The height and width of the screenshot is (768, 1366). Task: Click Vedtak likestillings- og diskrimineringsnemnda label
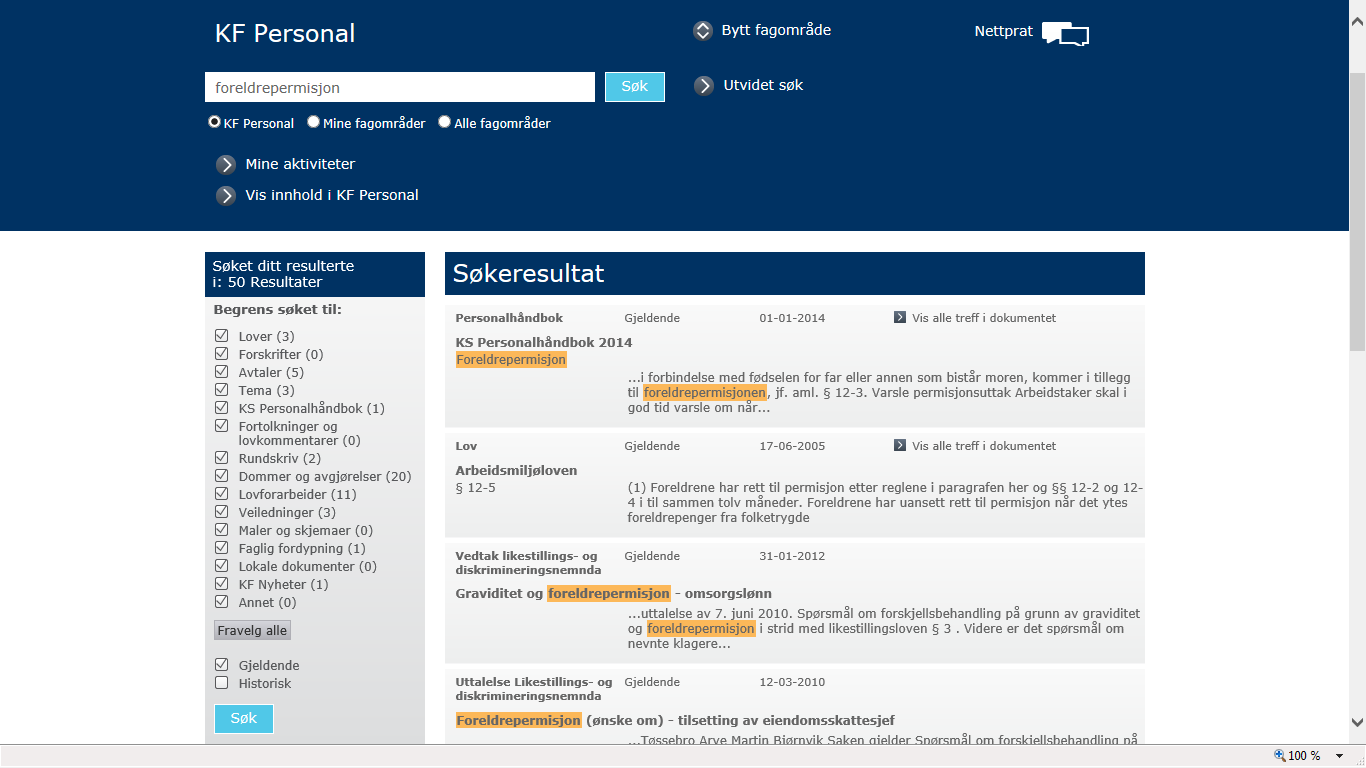[528, 563]
